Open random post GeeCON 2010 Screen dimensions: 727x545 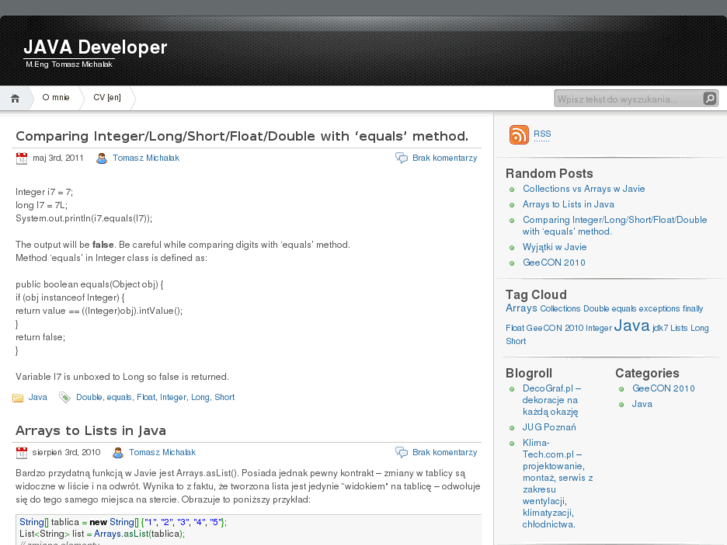coord(554,263)
